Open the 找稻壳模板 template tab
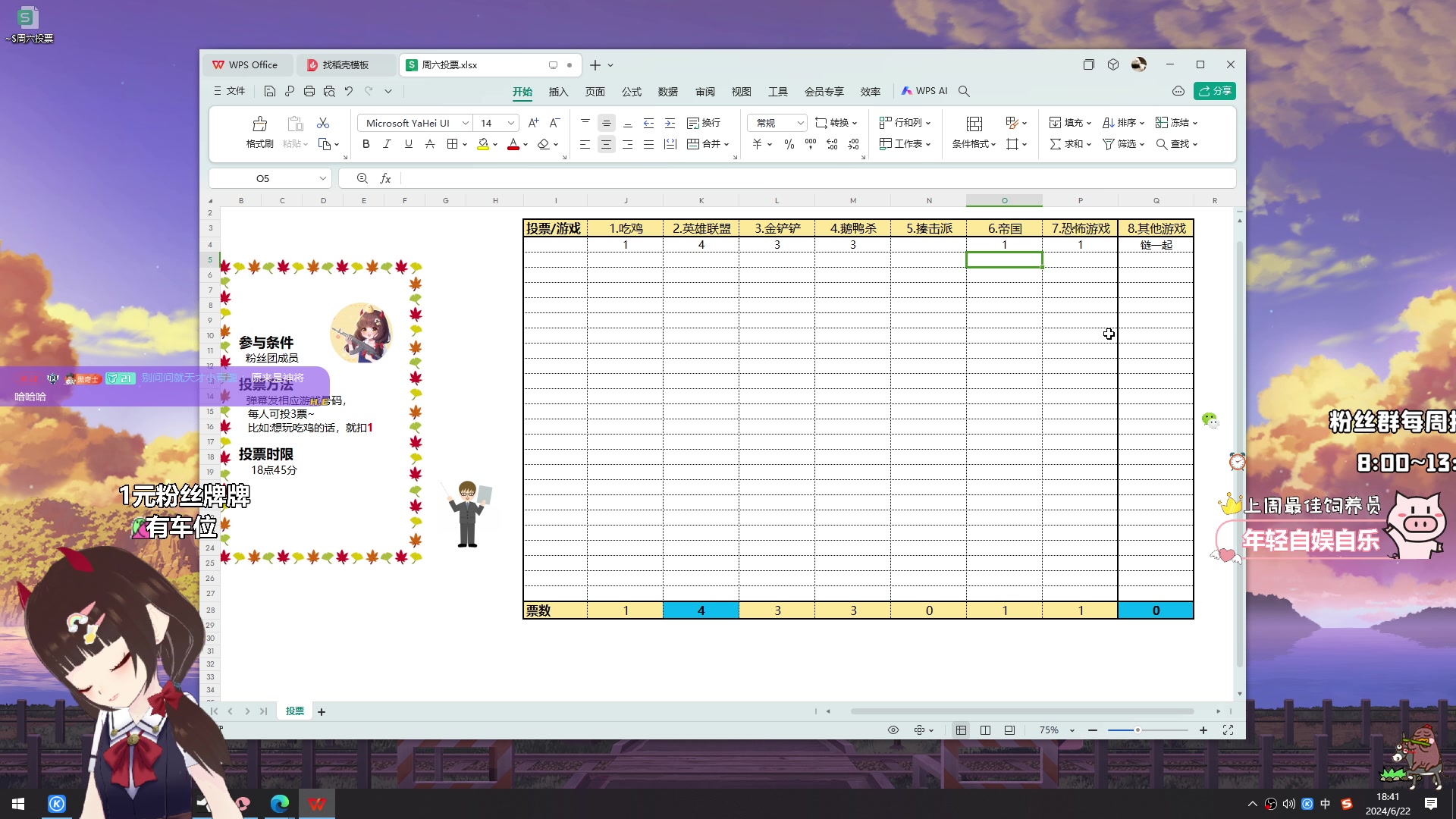 (346, 65)
